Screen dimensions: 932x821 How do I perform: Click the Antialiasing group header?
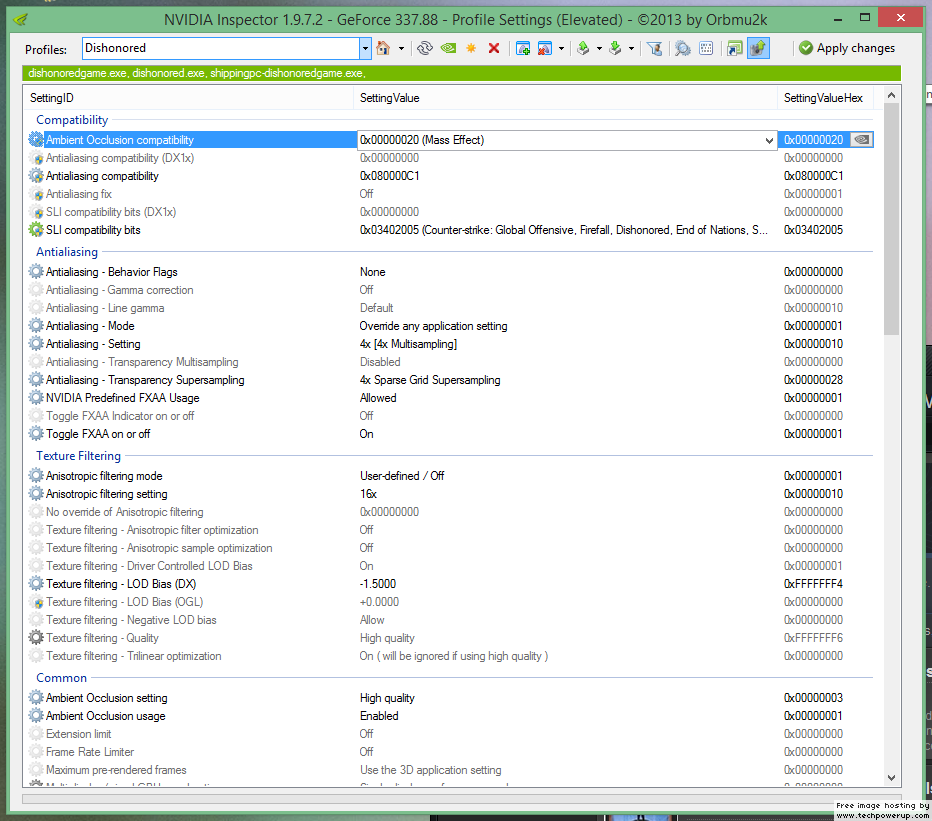(67, 252)
